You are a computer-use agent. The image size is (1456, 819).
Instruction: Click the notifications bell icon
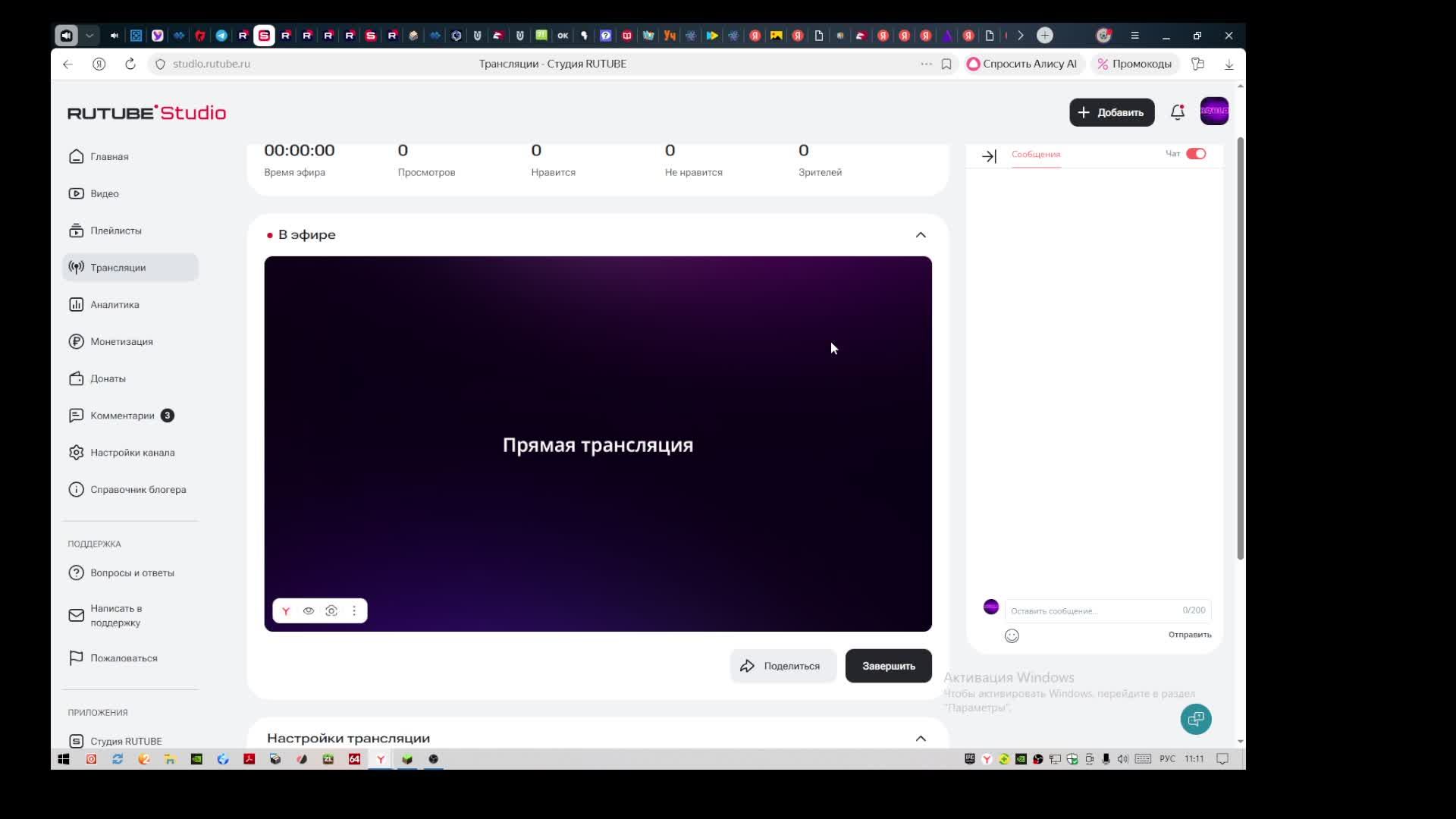tap(1177, 112)
